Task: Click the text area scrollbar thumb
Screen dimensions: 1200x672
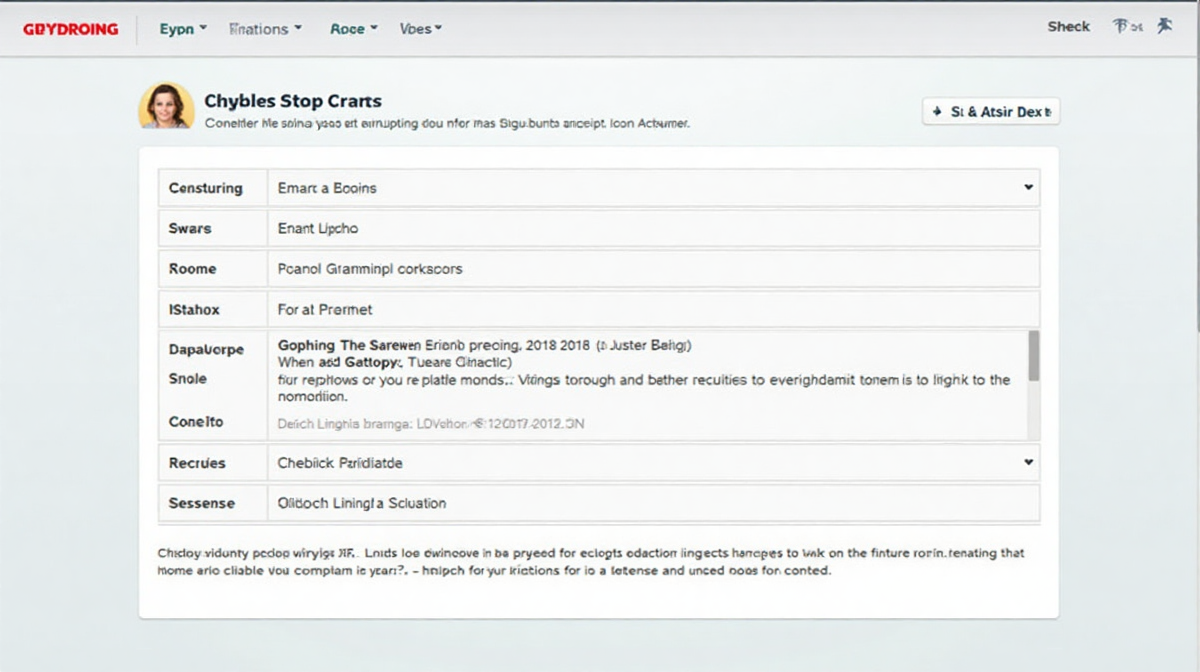Action: 1034,356
